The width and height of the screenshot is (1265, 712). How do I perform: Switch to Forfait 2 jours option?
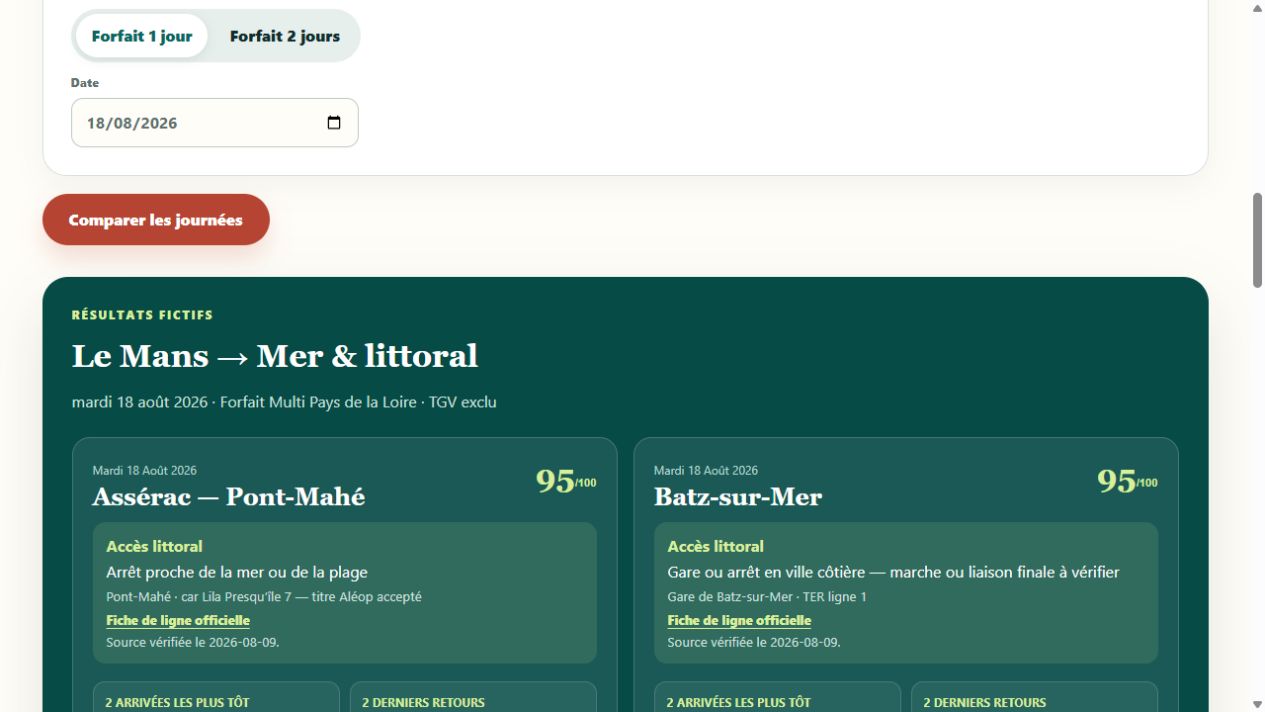(x=285, y=36)
